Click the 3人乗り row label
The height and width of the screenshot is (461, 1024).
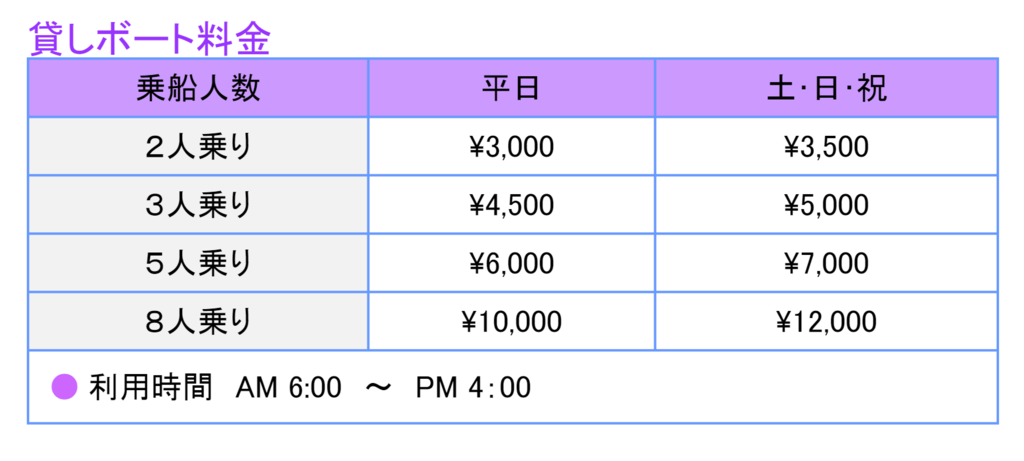(x=198, y=204)
